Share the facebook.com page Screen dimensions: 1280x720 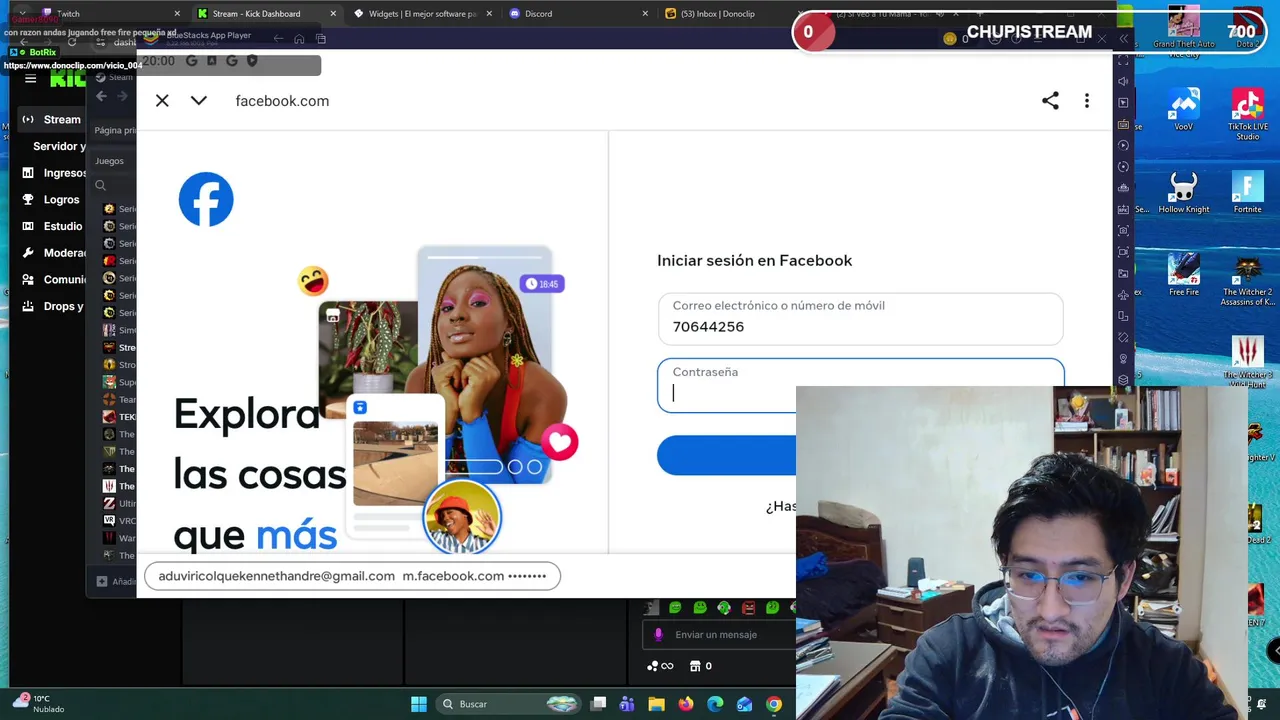point(1050,101)
